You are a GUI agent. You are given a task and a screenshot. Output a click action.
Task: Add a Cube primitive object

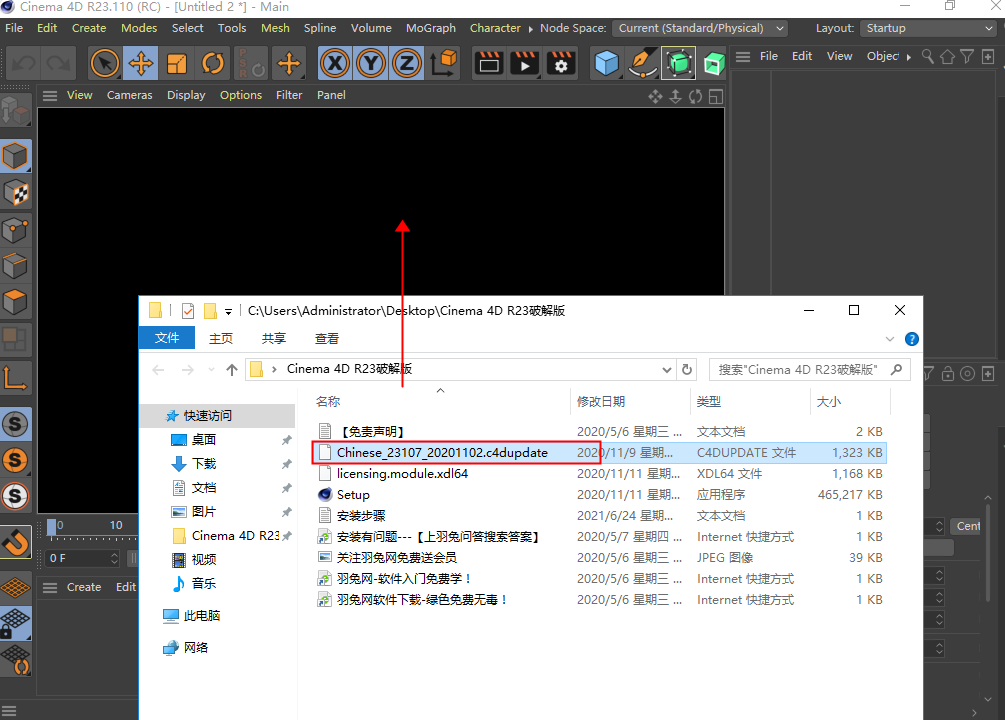607,64
